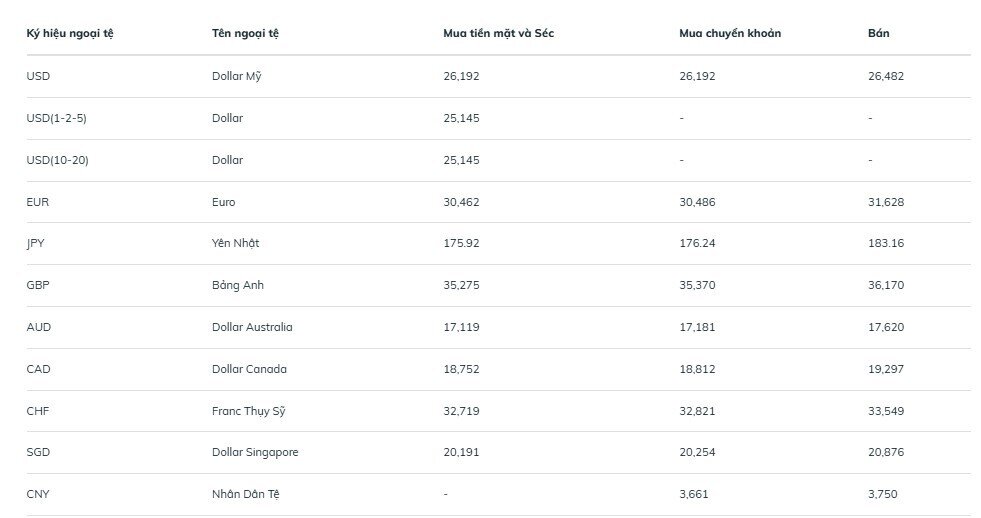Click the 'Mua chuyển khoản' column header
The width and height of the screenshot is (981, 518).
[x=730, y=33]
